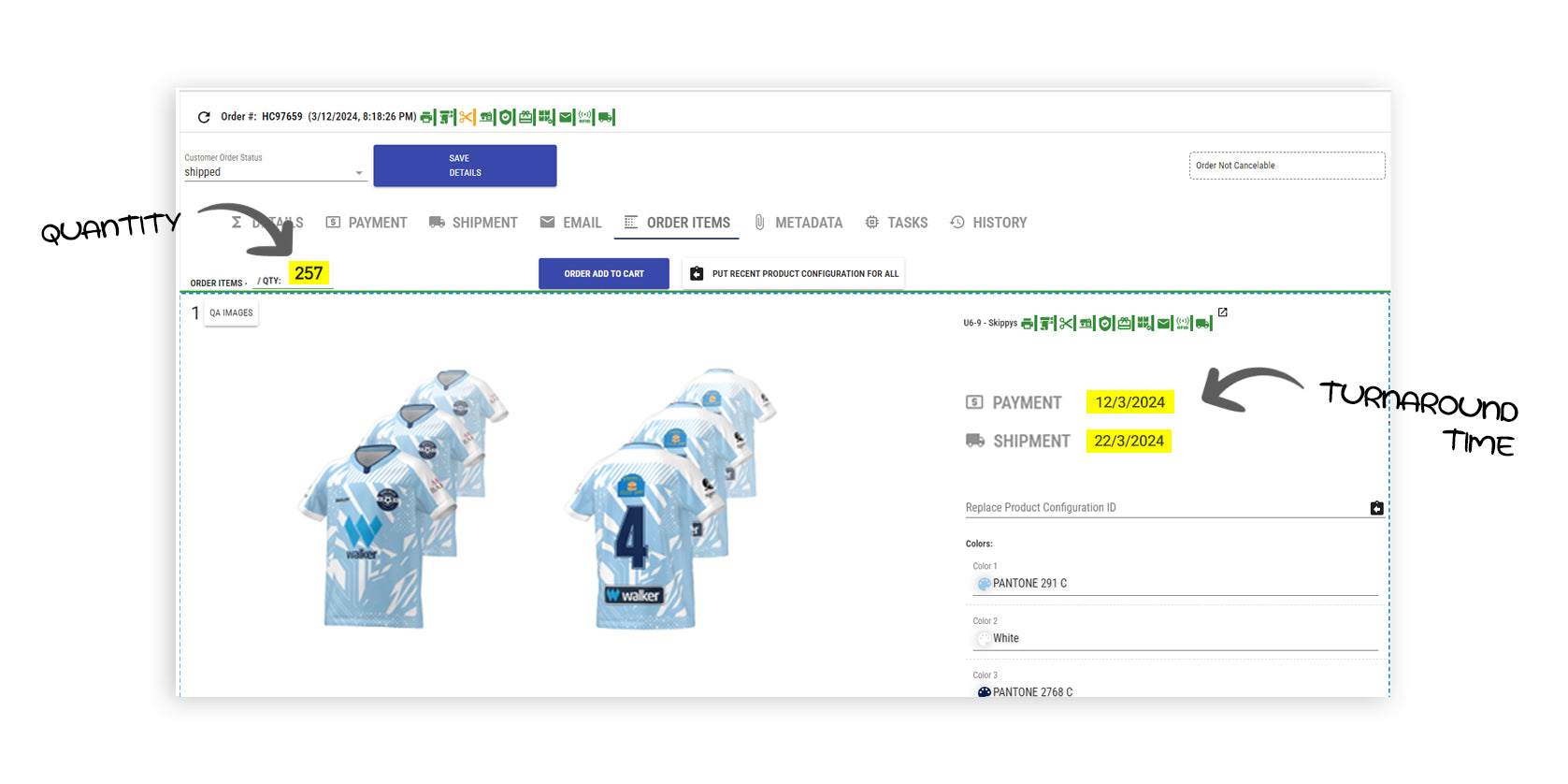Click the orange scissors cutting status icon
1568x784 pixels.
coord(466,117)
